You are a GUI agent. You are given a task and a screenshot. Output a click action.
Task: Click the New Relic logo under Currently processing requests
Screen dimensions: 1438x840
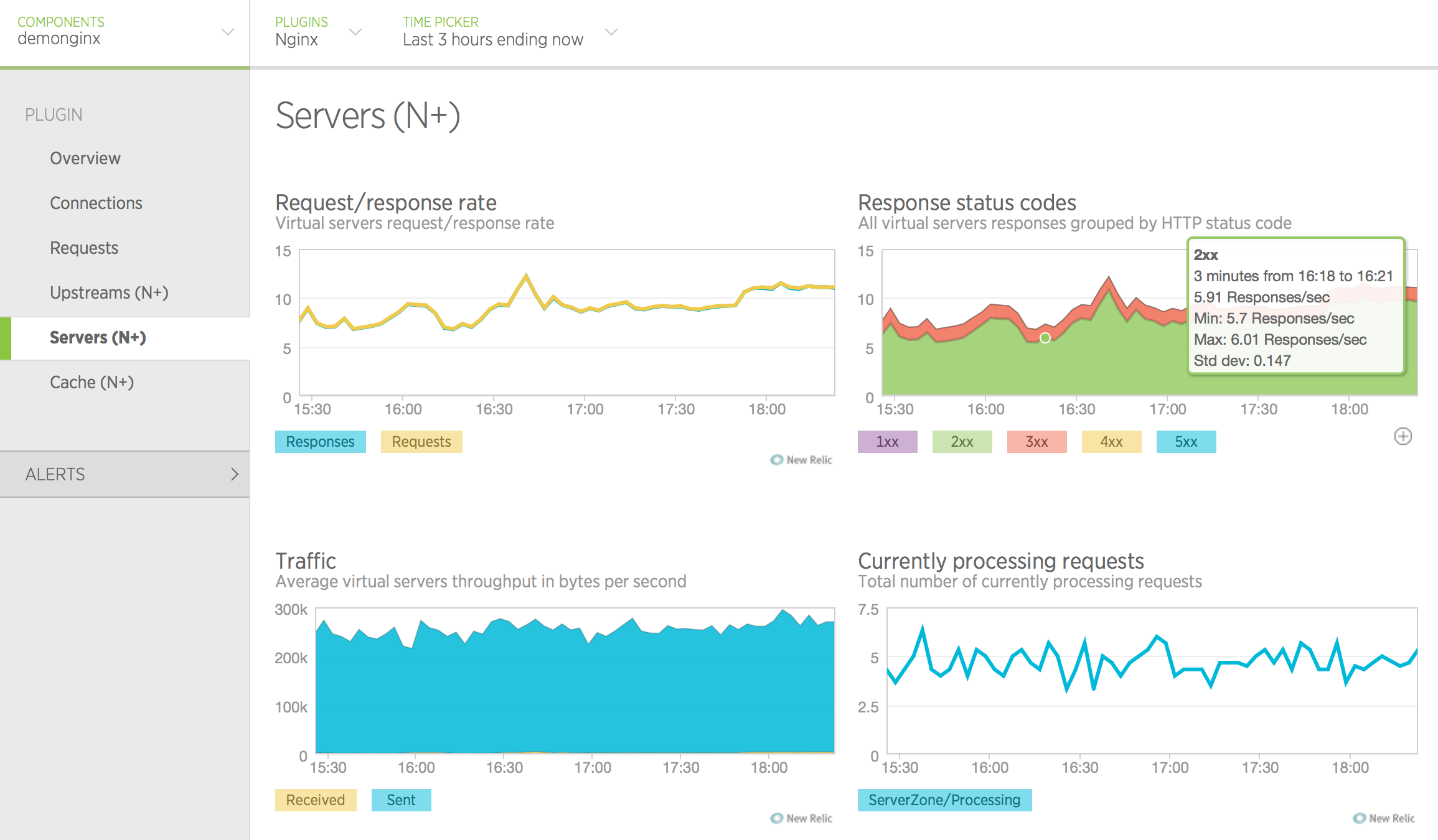click(x=1383, y=818)
